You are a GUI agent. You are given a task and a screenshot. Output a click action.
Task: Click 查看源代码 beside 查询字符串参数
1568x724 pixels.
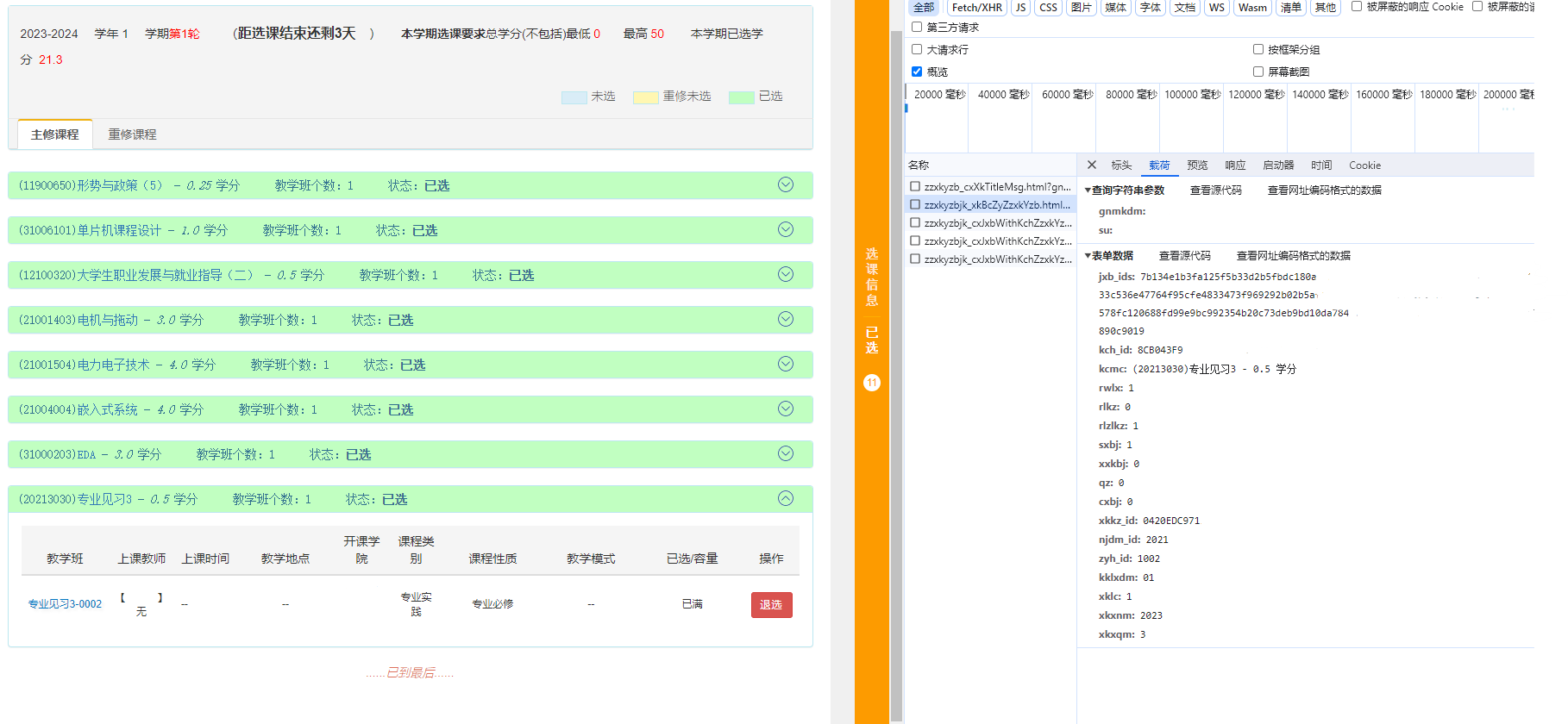(x=1215, y=190)
